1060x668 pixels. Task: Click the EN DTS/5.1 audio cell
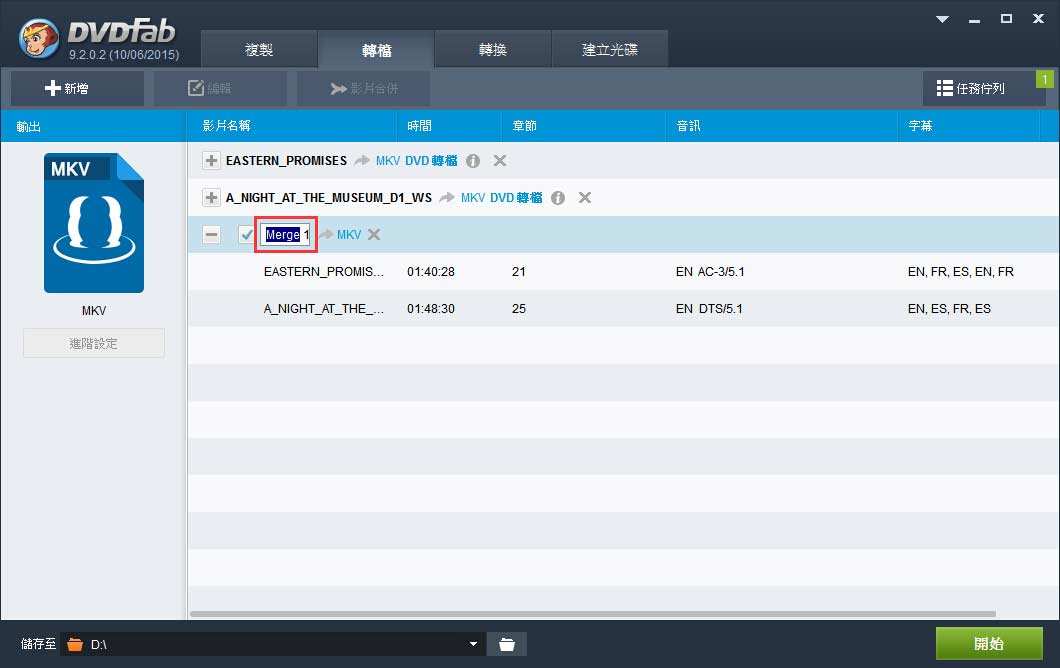[x=709, y=309]
